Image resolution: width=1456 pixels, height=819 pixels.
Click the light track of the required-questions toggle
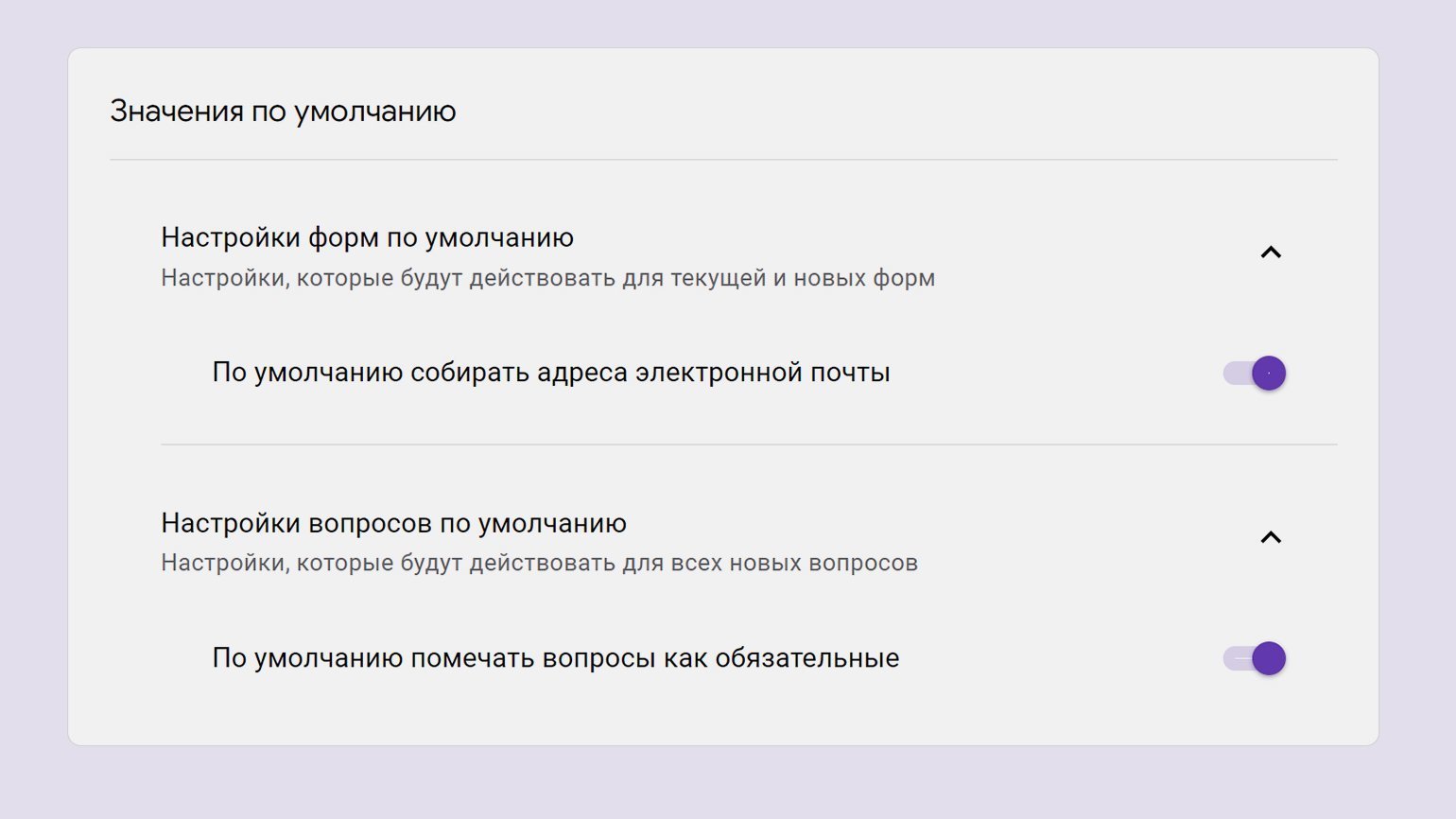click(1237, 658)
